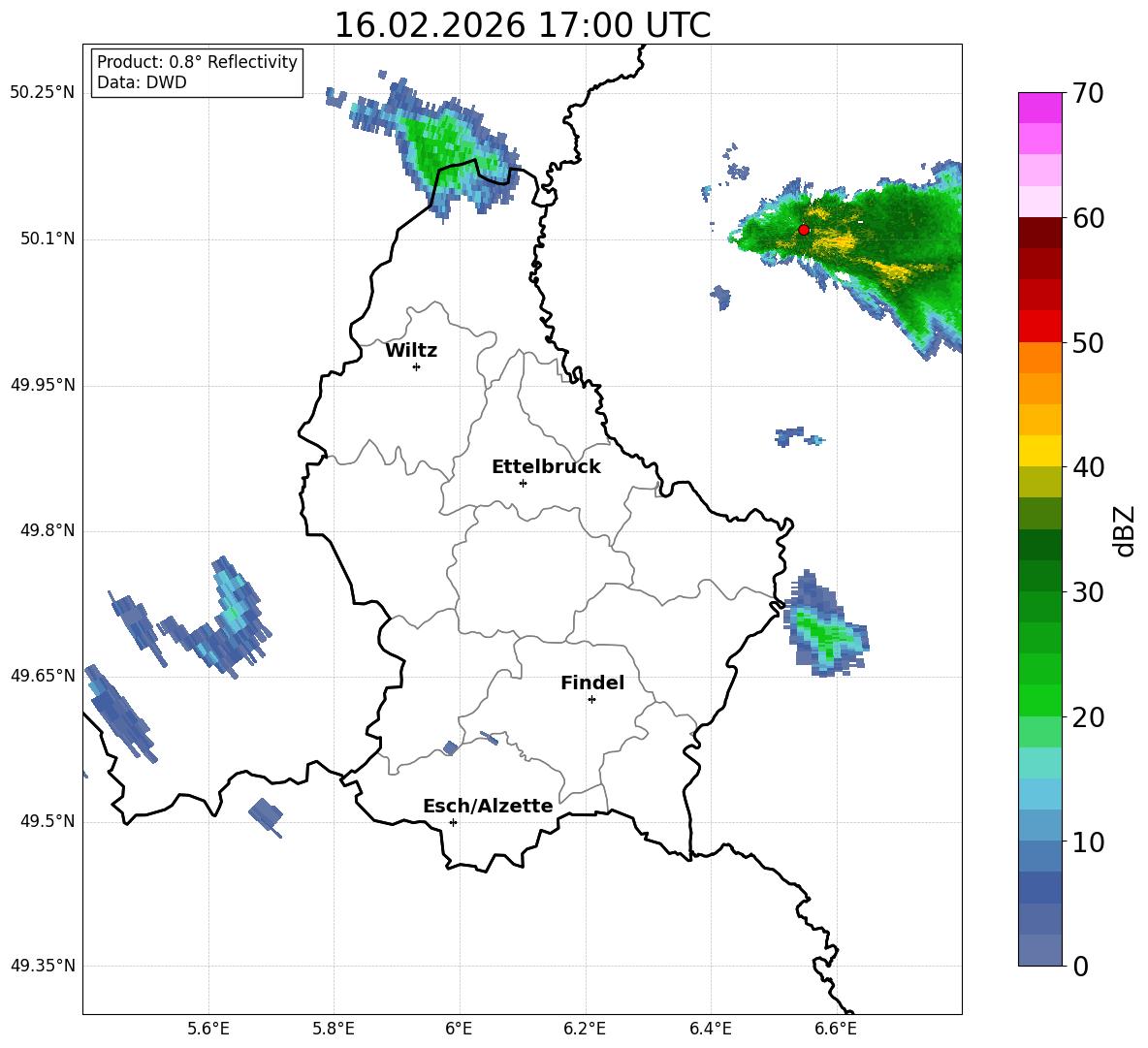Click the 40 colorbar tick label
The height and width of the screenshot is (1048, 1148).
pyautogui.click(x=1088, y=467)
